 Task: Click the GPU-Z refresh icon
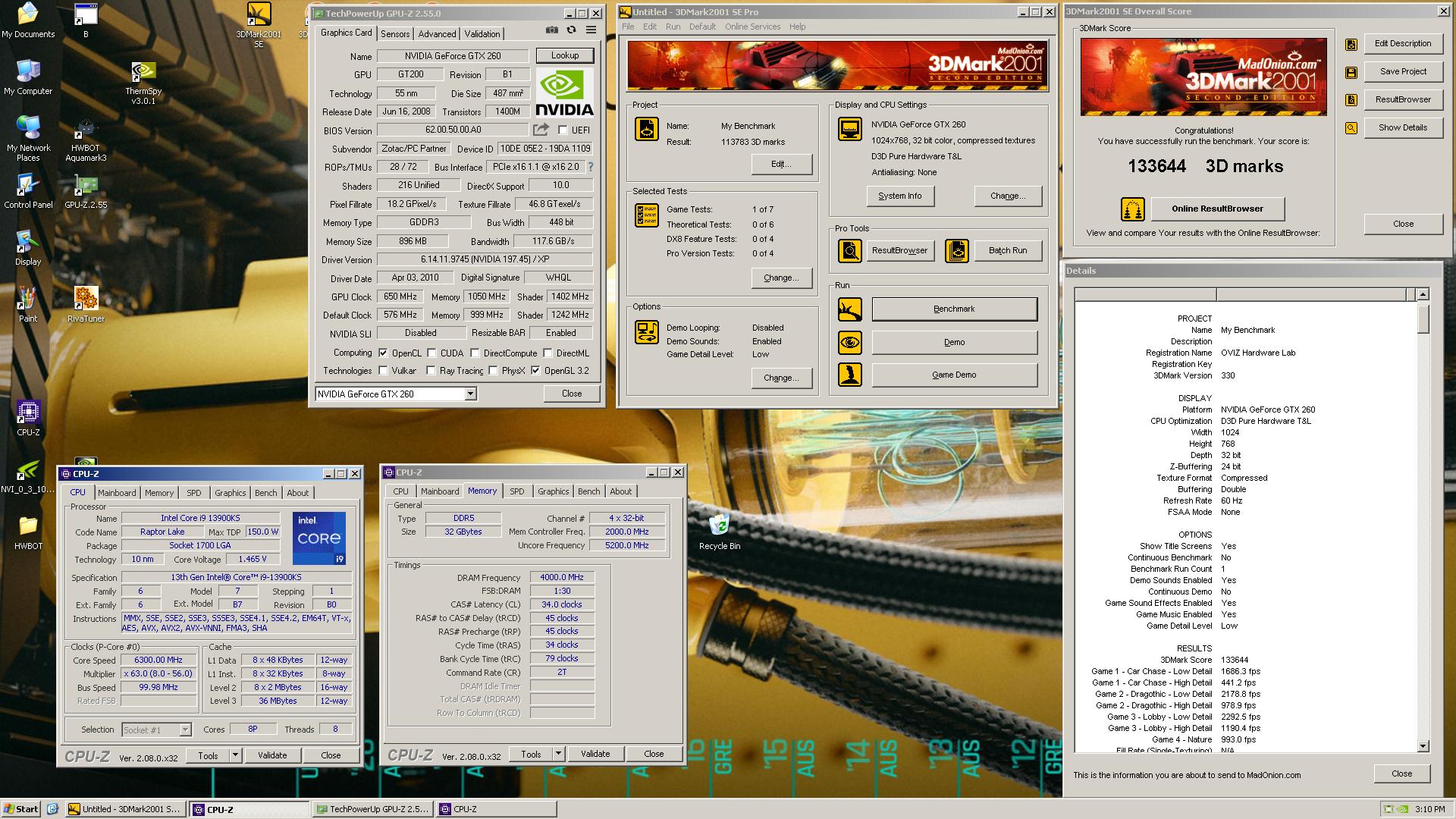(x=571, y=30)
